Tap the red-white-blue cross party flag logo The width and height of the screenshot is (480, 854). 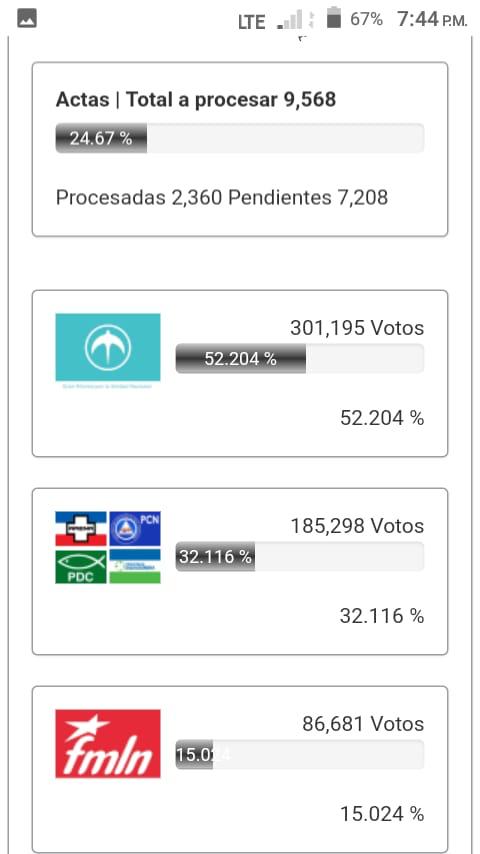click(x=81, y=528)
